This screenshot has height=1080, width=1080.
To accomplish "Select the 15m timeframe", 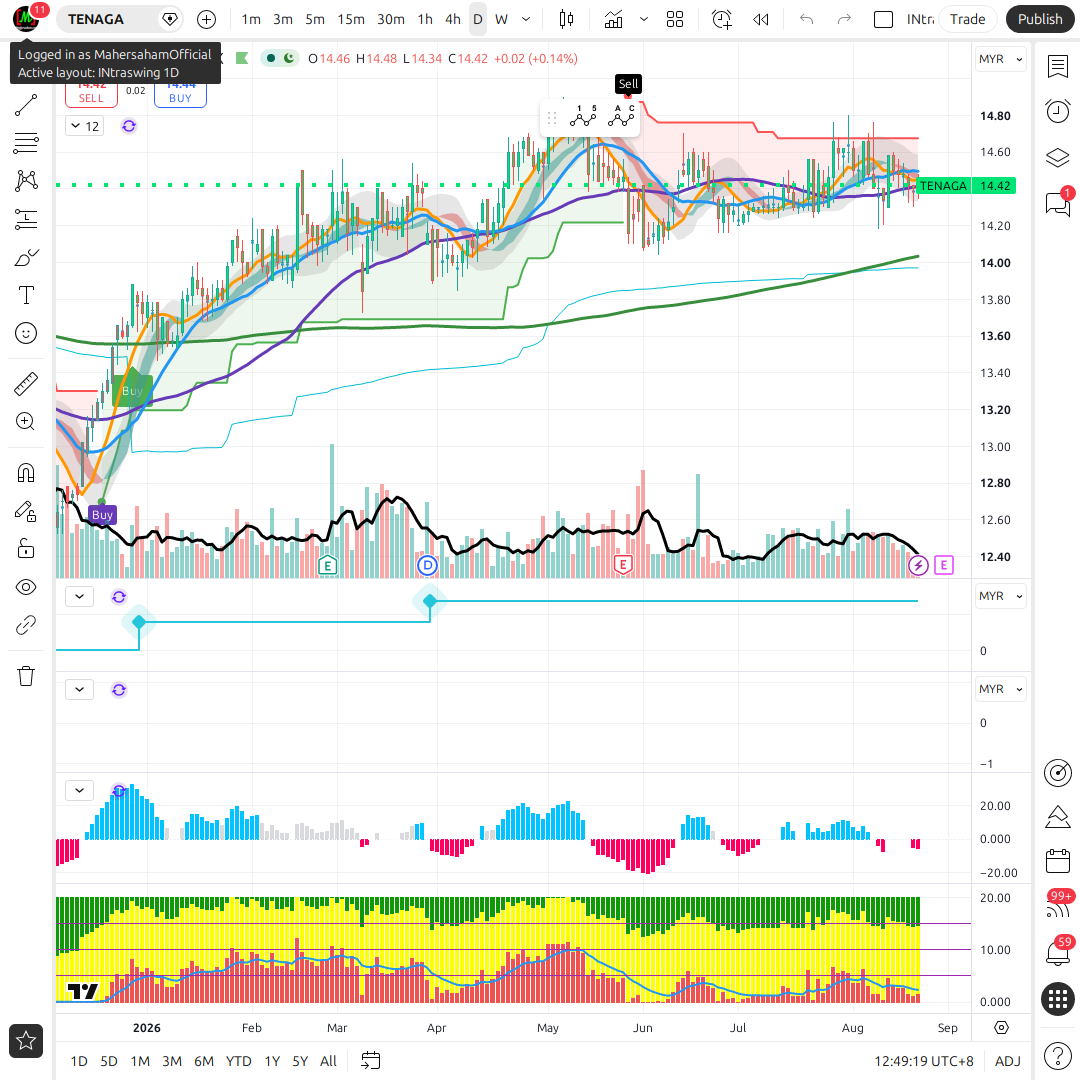I will click(x=351, y=19).
